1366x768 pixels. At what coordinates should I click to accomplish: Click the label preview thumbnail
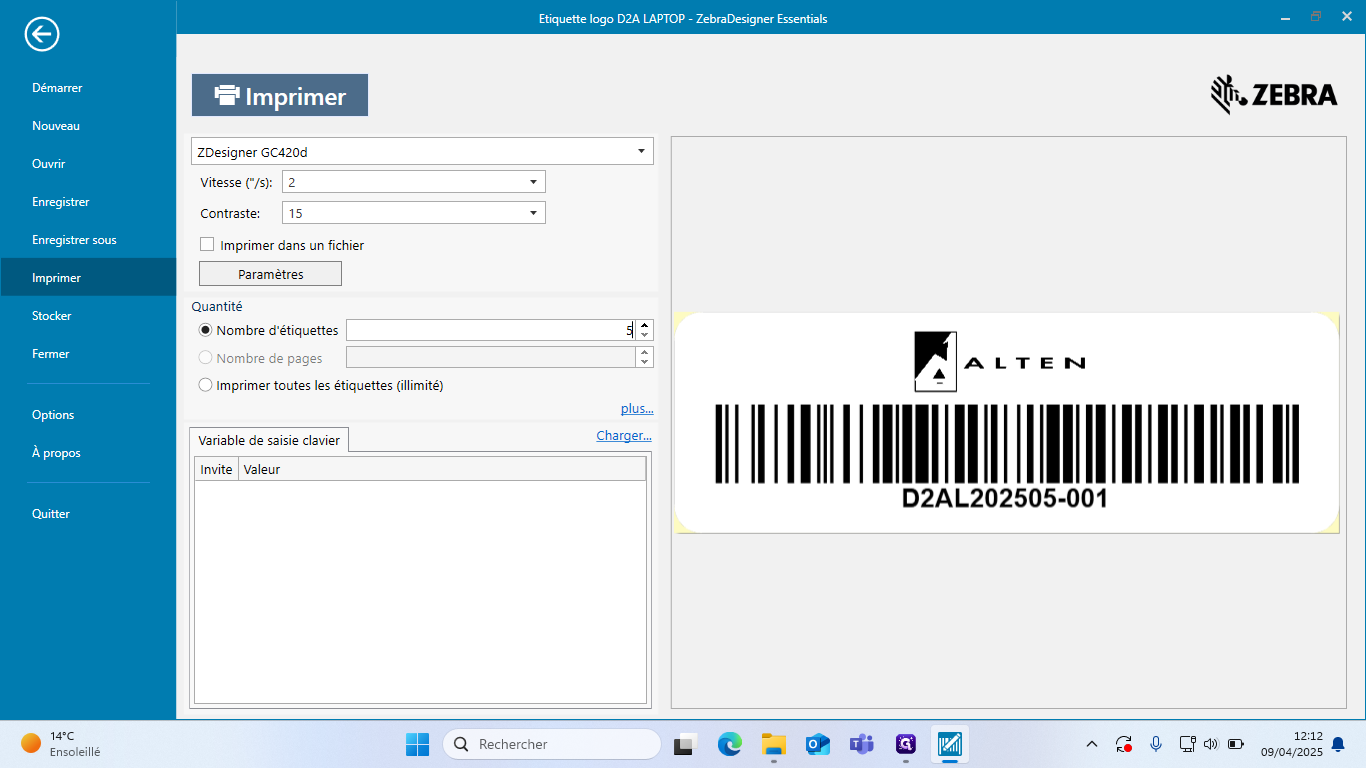coord(1007,422)
